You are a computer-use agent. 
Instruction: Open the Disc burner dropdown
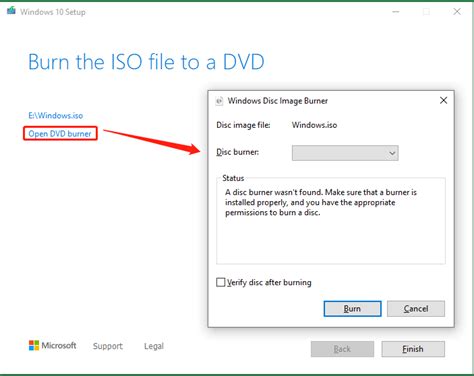click(345, 153)
